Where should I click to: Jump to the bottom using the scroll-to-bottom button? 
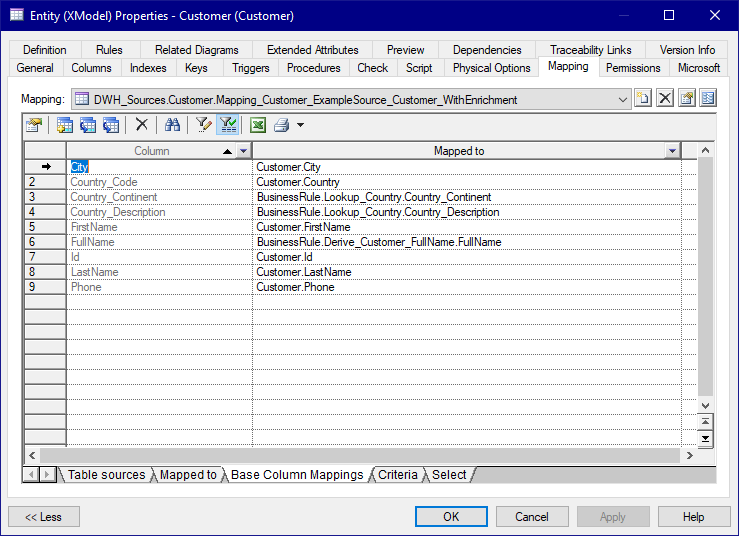point(705,438)
